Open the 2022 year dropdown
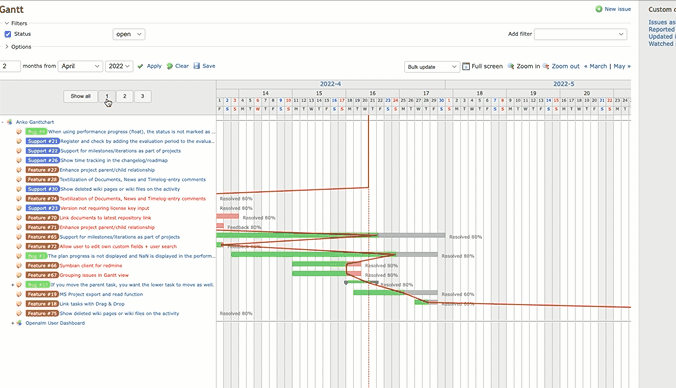 119,66
